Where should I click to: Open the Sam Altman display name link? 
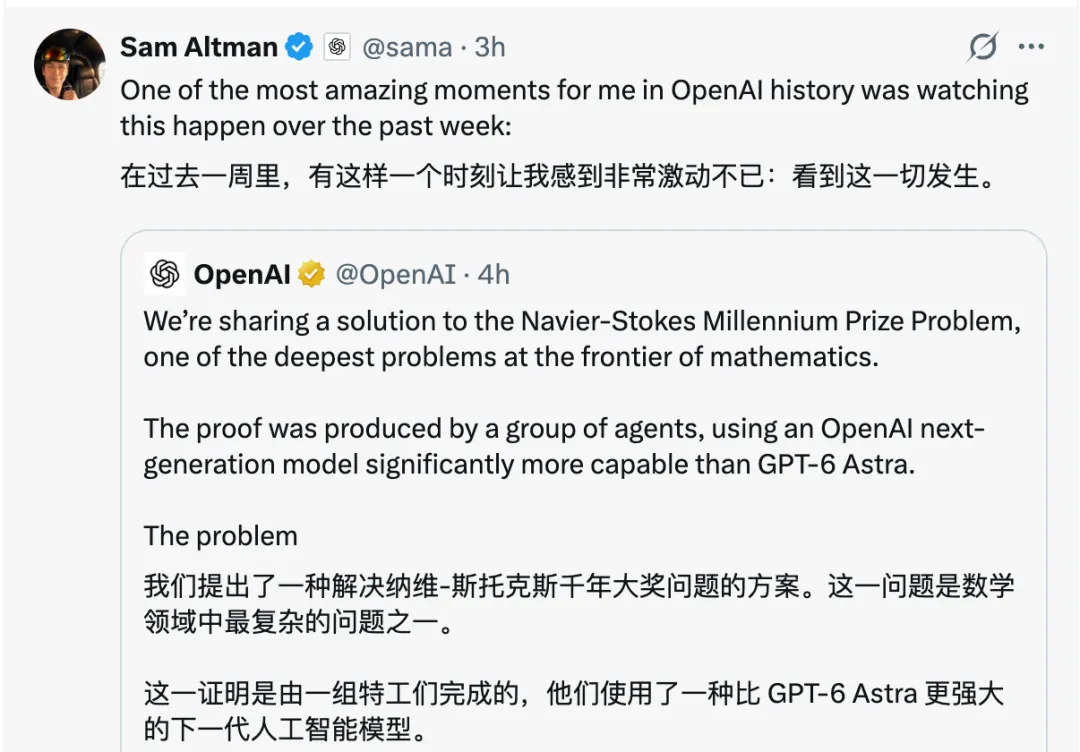click(199, 47)
